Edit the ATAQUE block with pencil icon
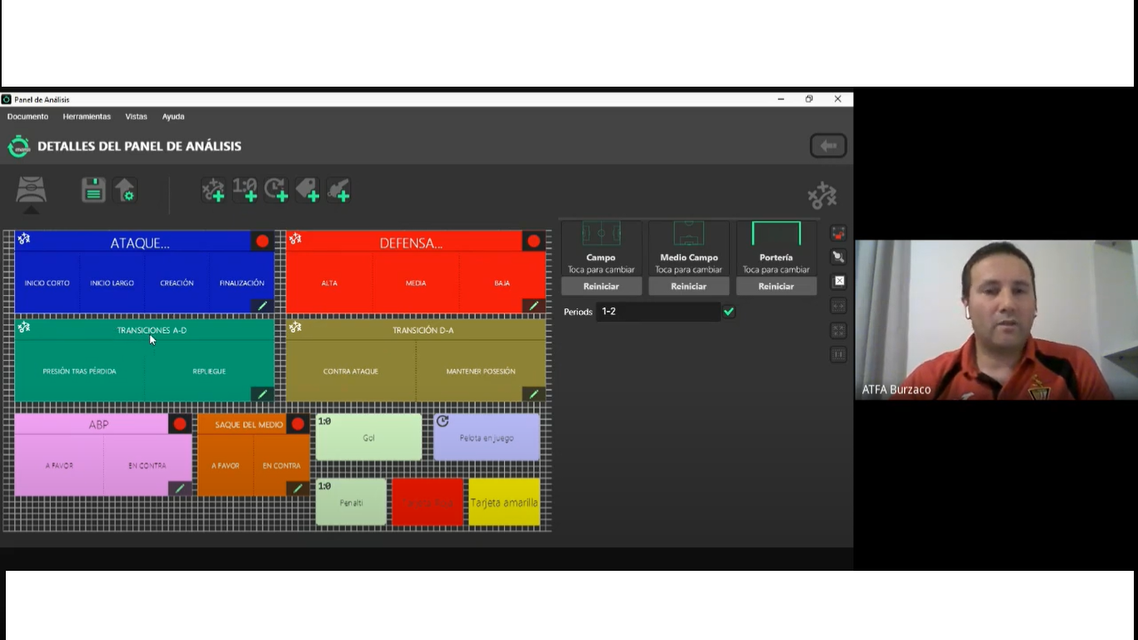 (262, 306)
